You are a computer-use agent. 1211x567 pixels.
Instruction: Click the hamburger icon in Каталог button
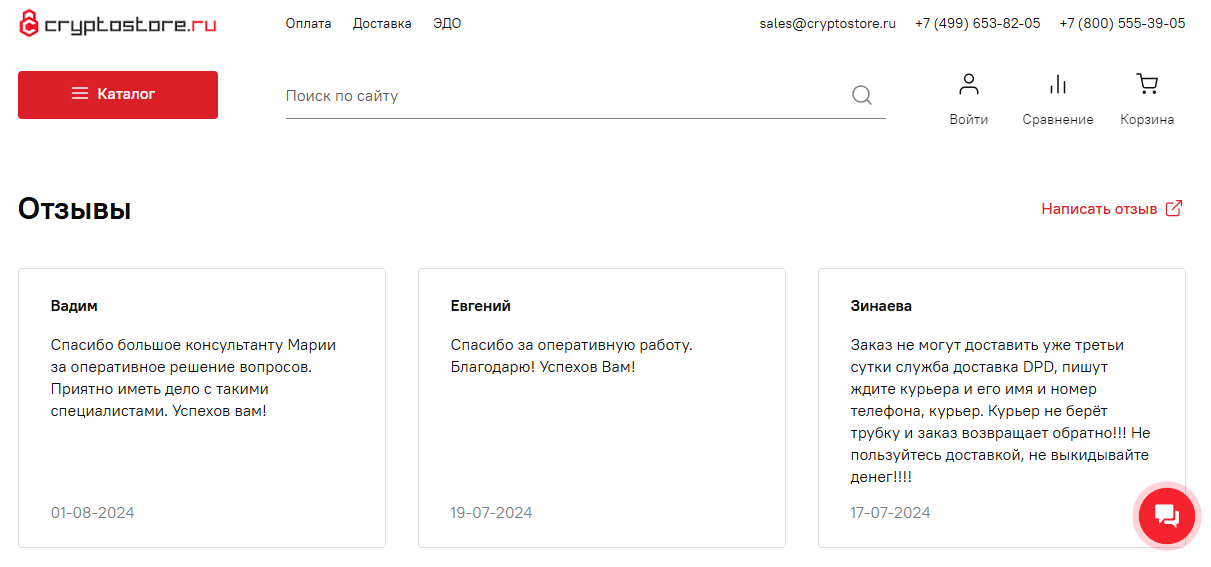pos(80,94)
